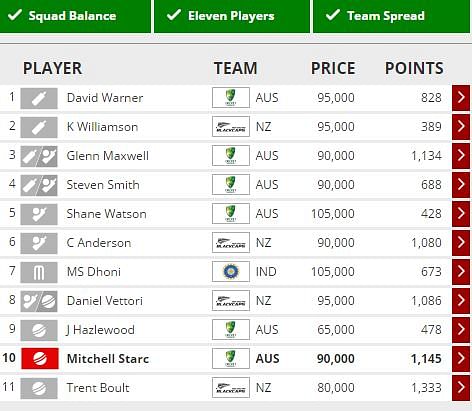This screenshot has height=411, width=472.
Task: Click David Warner's batsman role icon
Action: click(39, 98)
